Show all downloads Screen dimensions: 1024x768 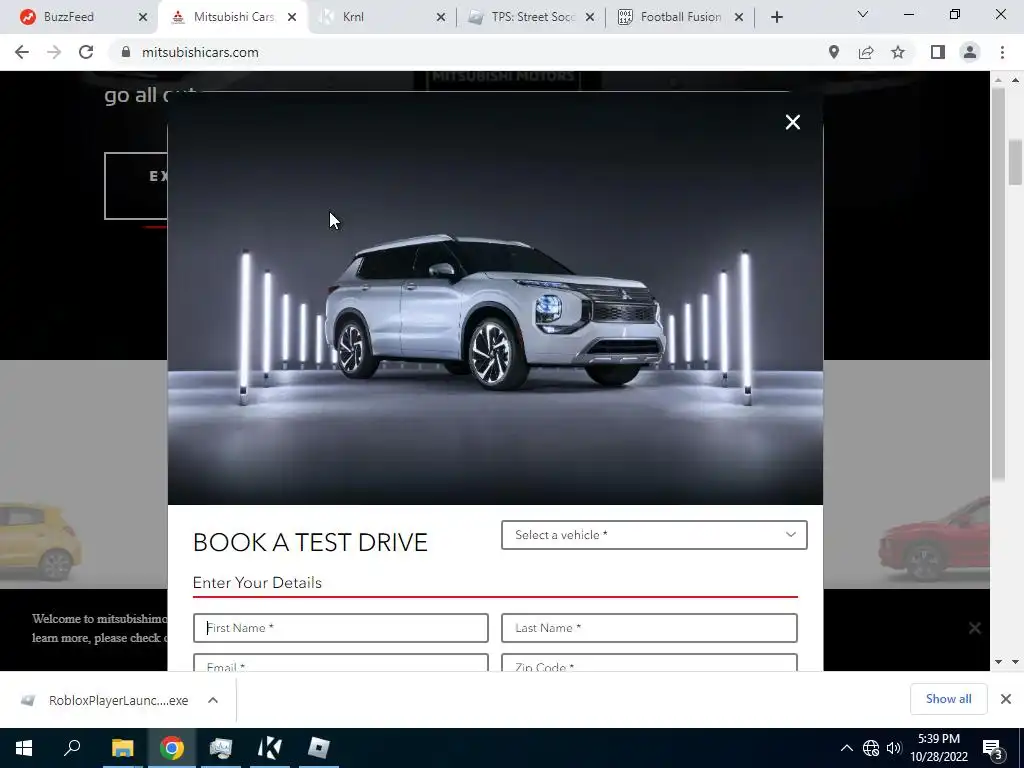(x=948, y=699)
